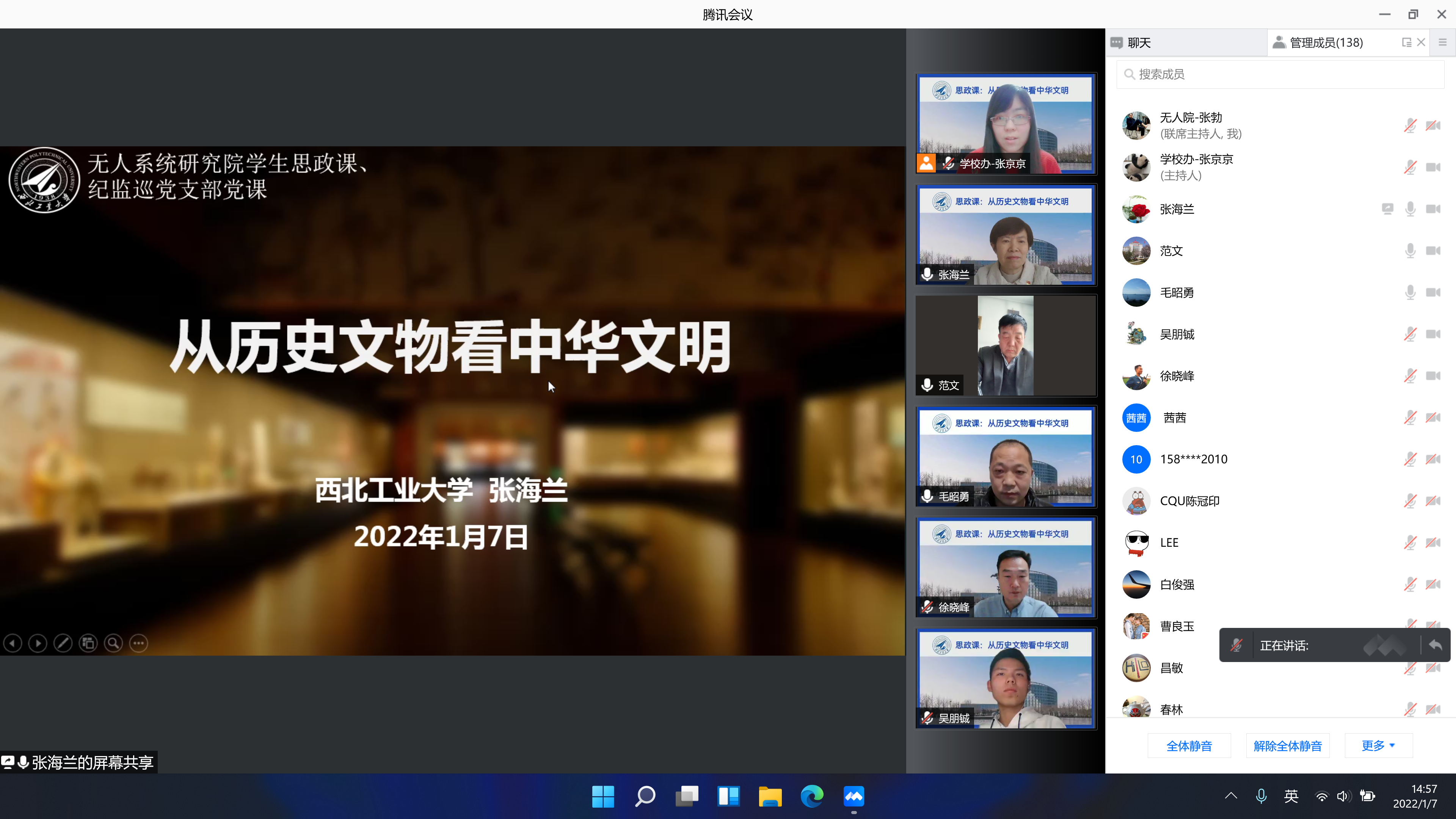The height and width of the screenshot is (819, 1456).
Task: Expand the hamburger menu at top right
Action: point(1442,42)
